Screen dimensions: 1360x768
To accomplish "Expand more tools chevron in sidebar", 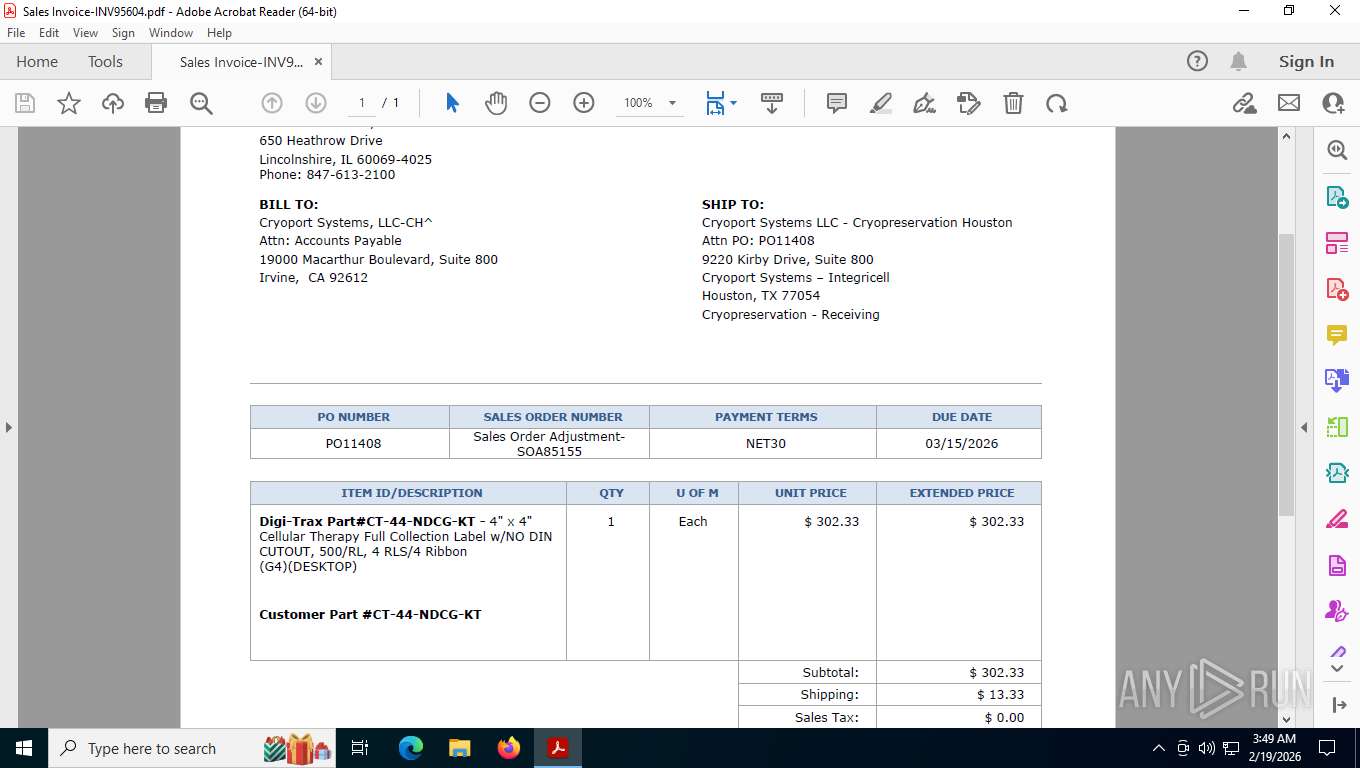I will [x=1337, y=668].
